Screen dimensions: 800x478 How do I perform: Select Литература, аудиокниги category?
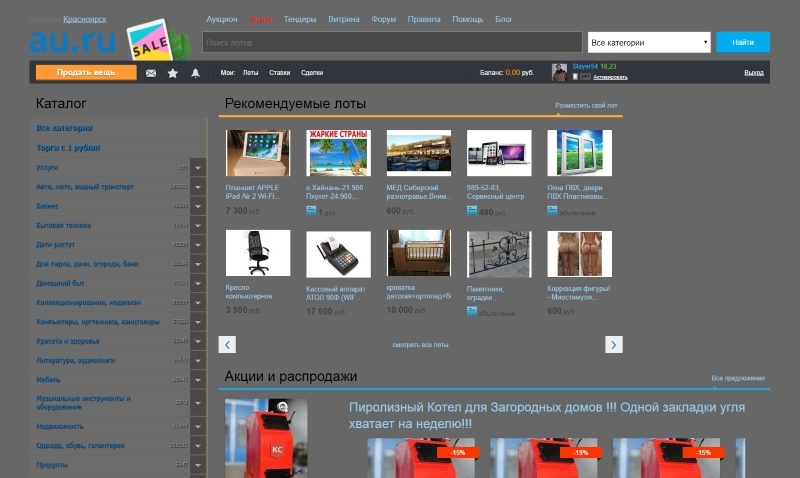75,361
